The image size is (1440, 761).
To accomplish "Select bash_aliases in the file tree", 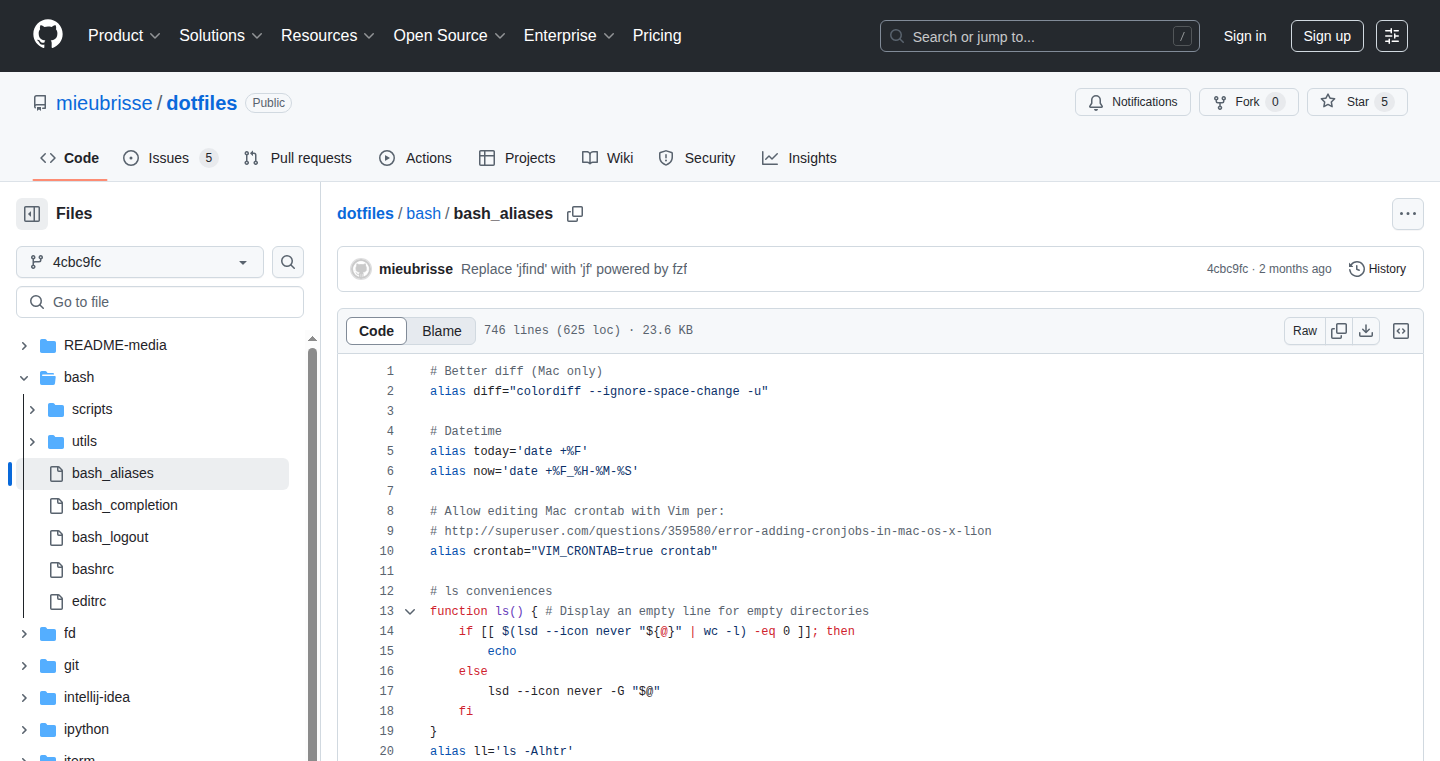I will coord(152,473).
